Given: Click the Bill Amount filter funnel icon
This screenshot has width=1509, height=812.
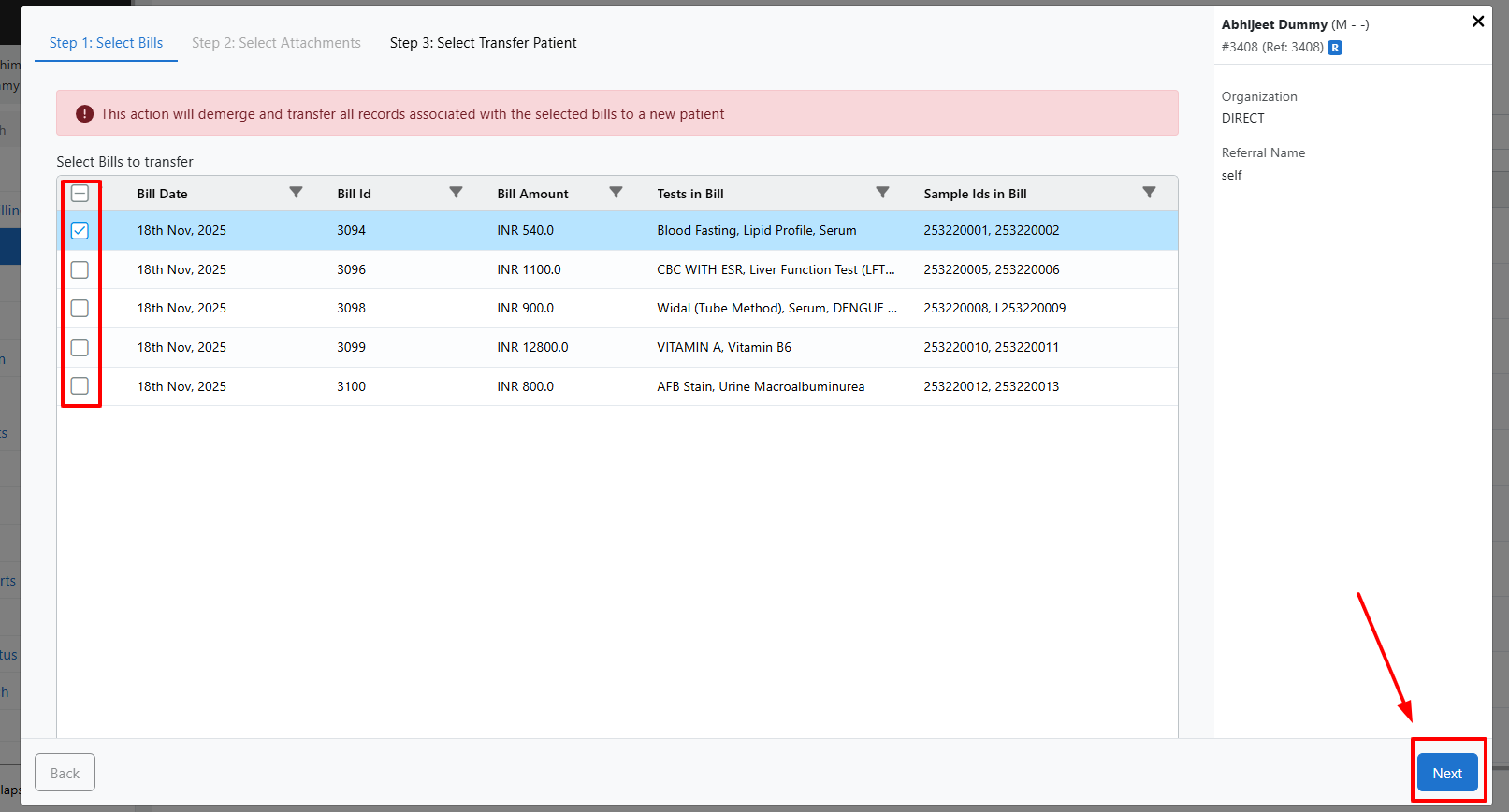Looking at the screenshot, I should point(616,193).
